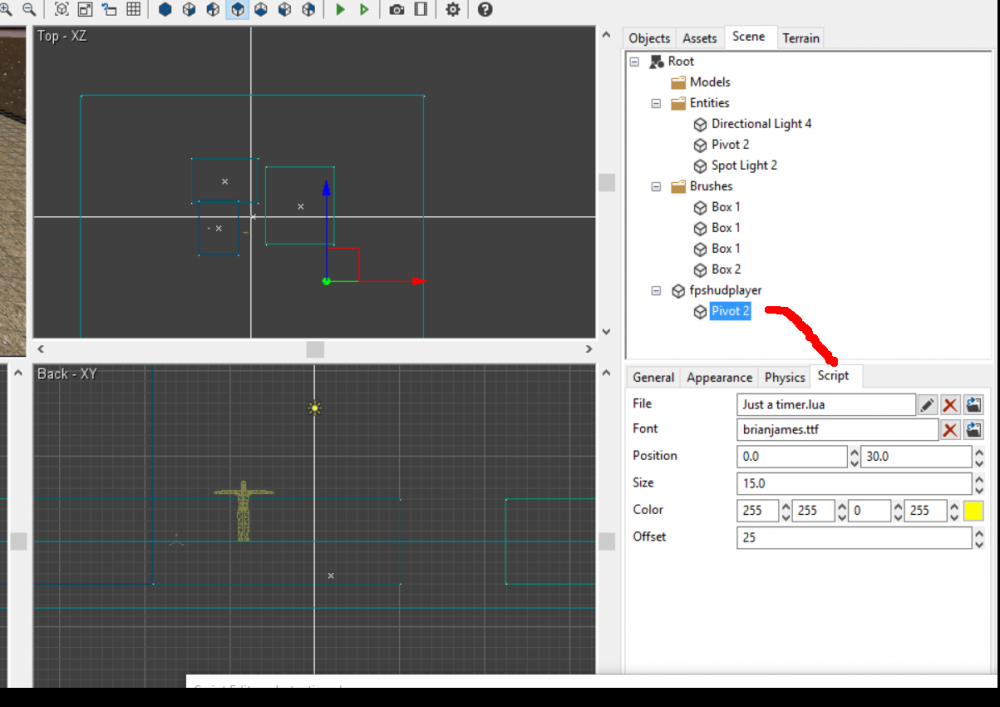
Task: Switch to the Terrain tab
Action: point(801,38)
